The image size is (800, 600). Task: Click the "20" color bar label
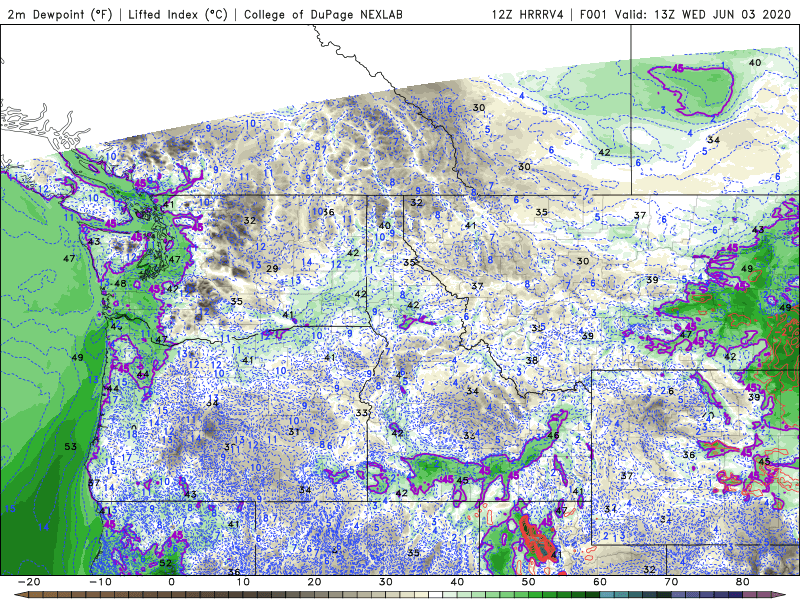(314, 582)
